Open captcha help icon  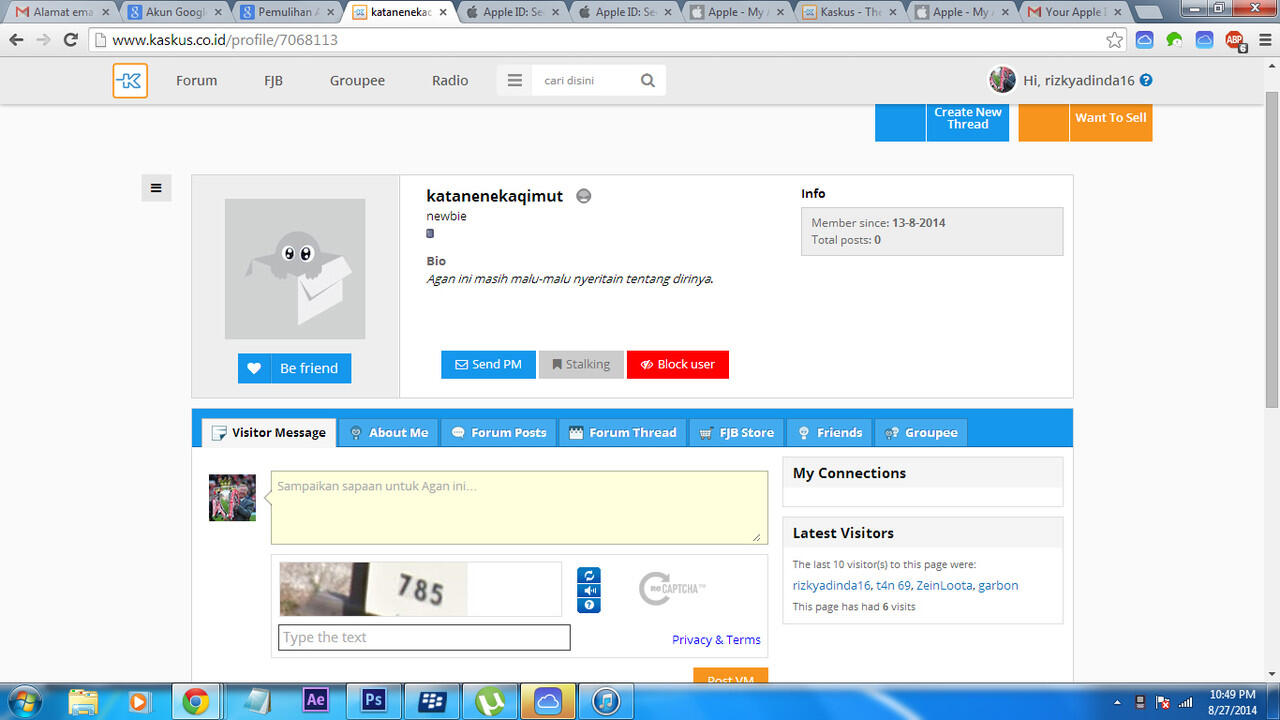(589, 605)
